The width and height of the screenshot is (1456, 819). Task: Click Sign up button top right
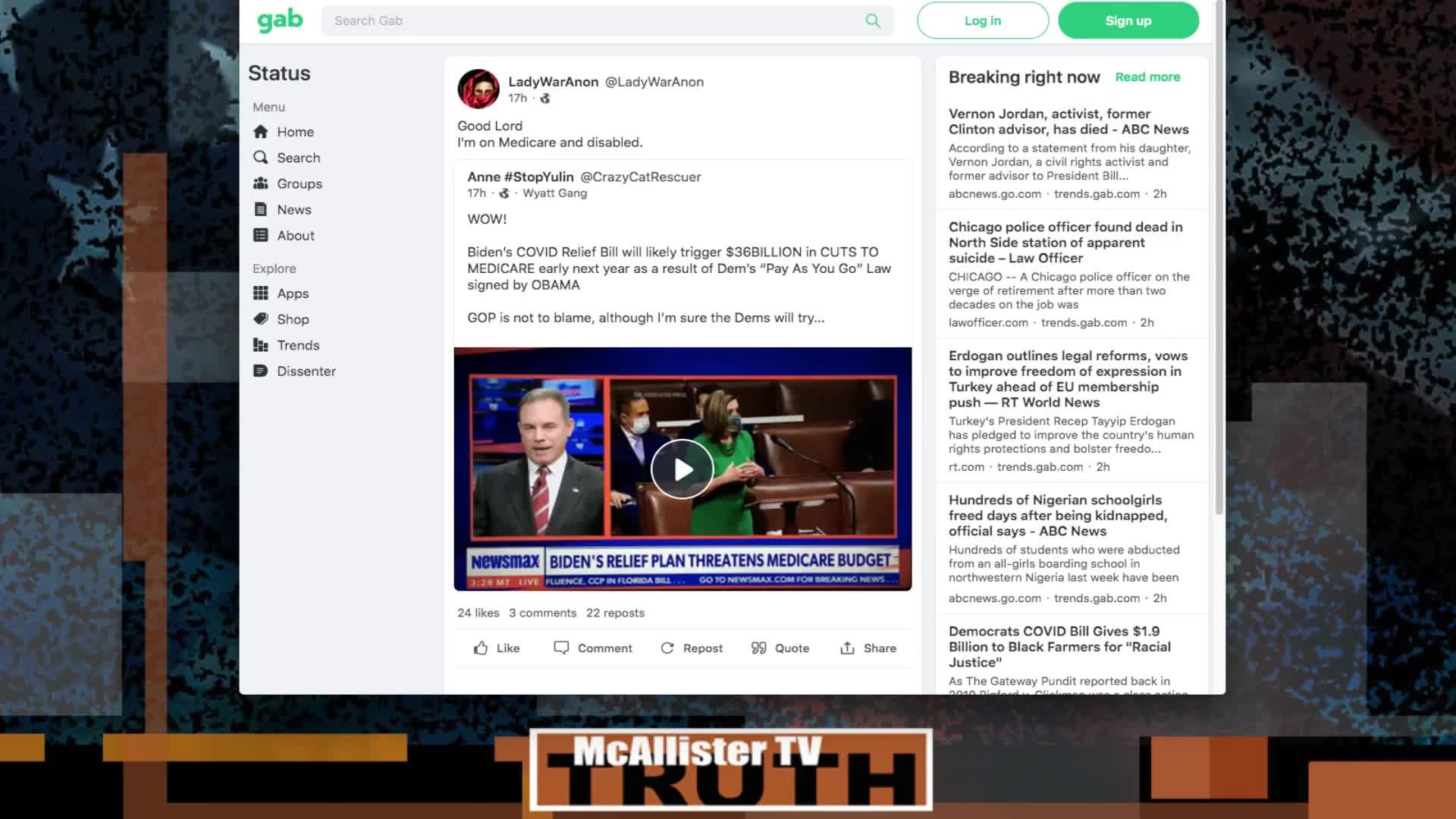pos(1128,20)
